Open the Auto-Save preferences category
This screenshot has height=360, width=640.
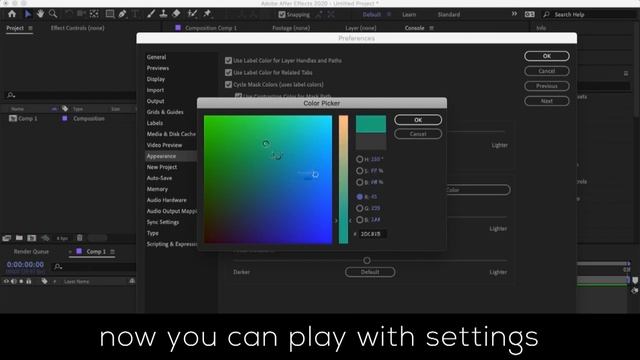[159, 178]
